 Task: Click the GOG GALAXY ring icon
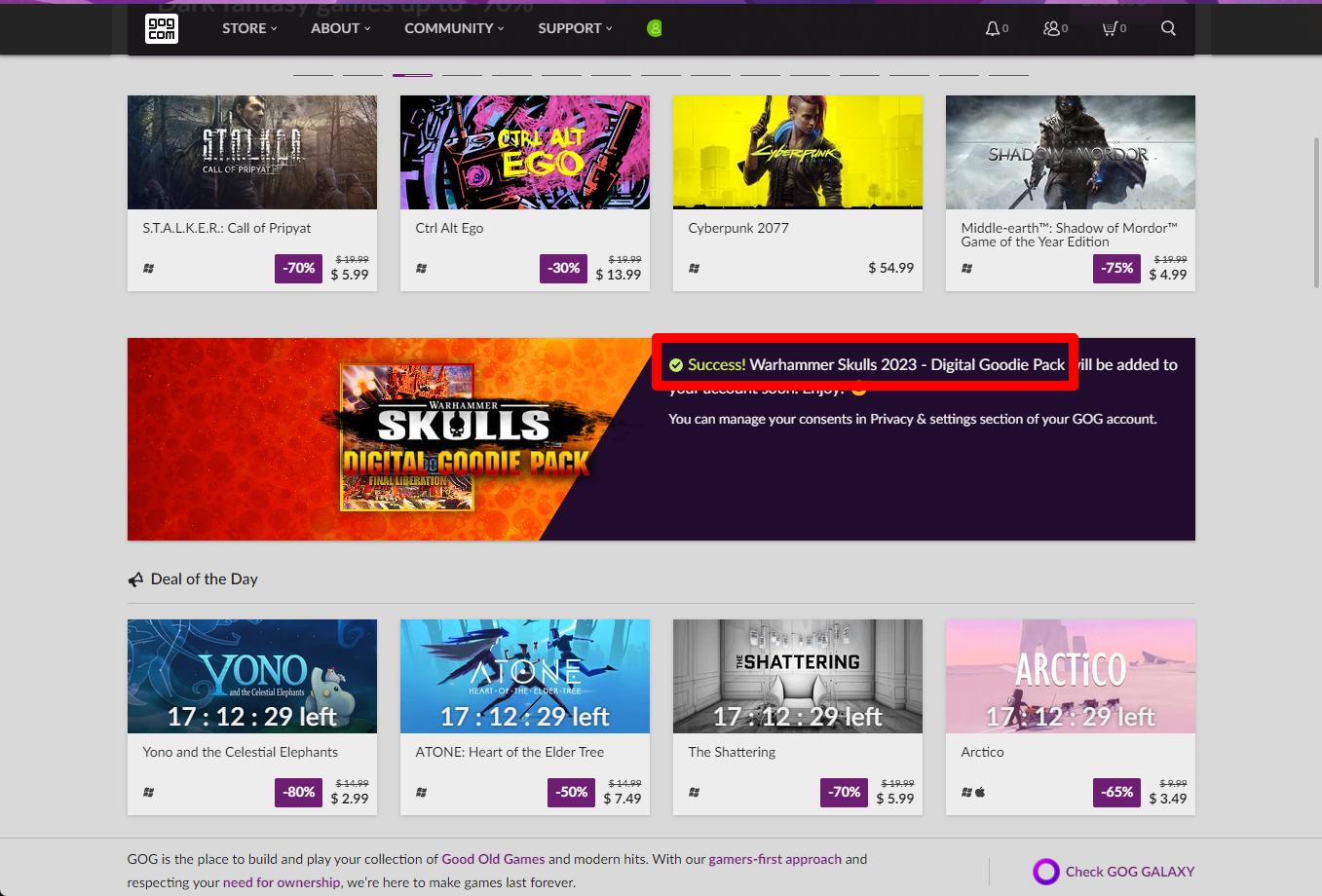tap(1046, 872)
